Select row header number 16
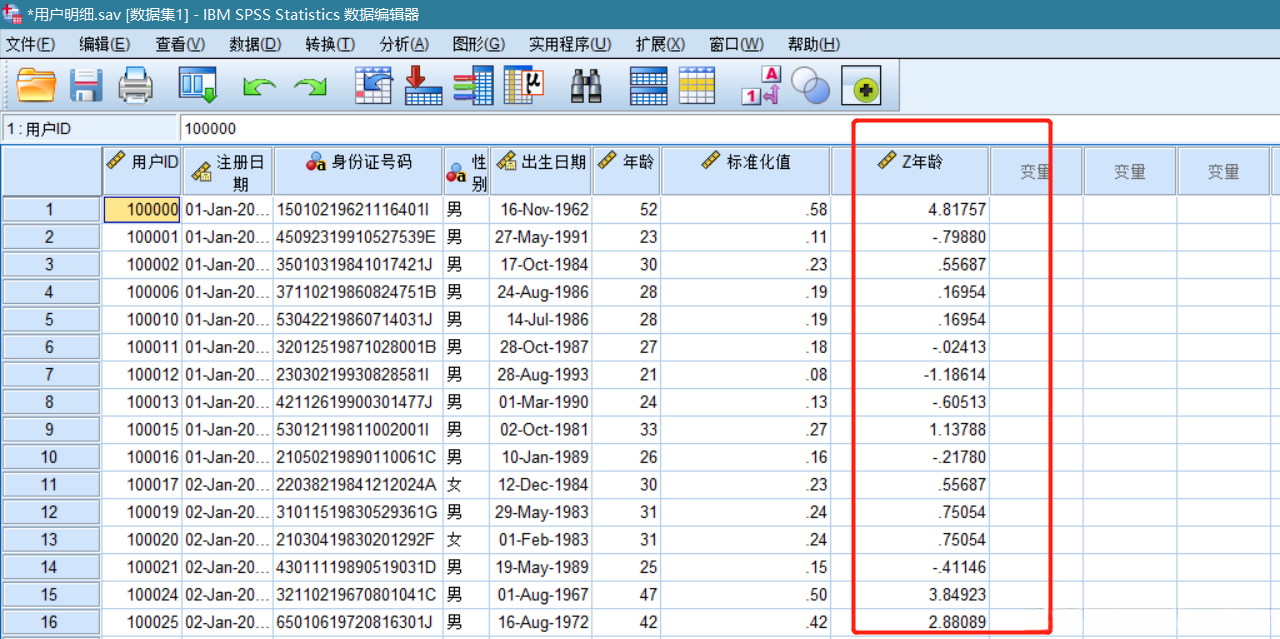 [51, 622]
